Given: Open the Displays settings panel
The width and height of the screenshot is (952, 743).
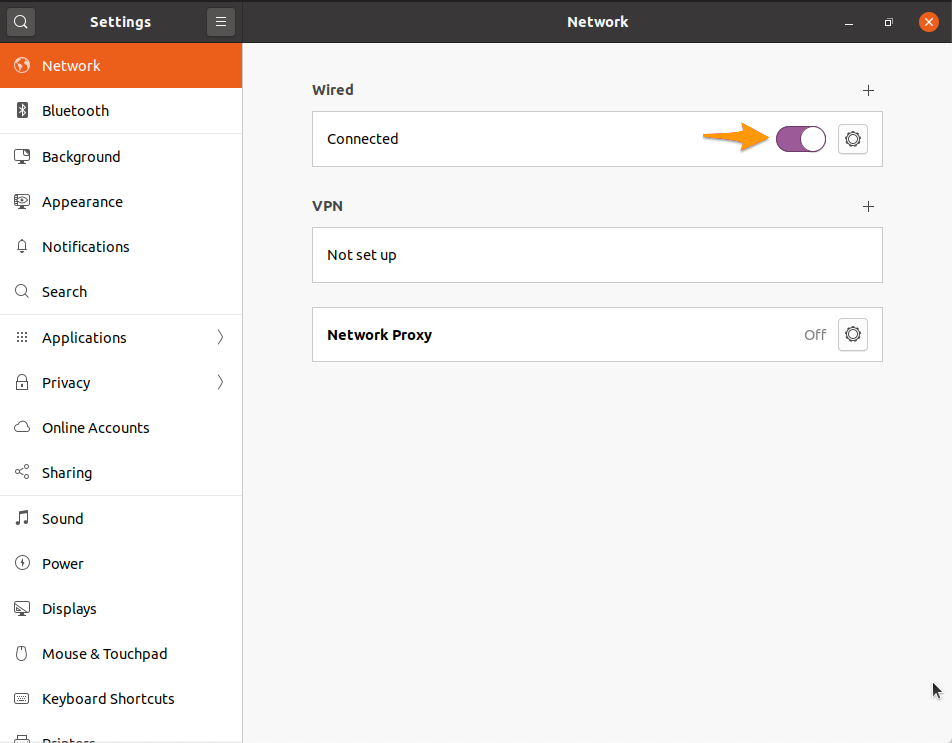Looking at the screenshot, I should (x=68, y=608).
